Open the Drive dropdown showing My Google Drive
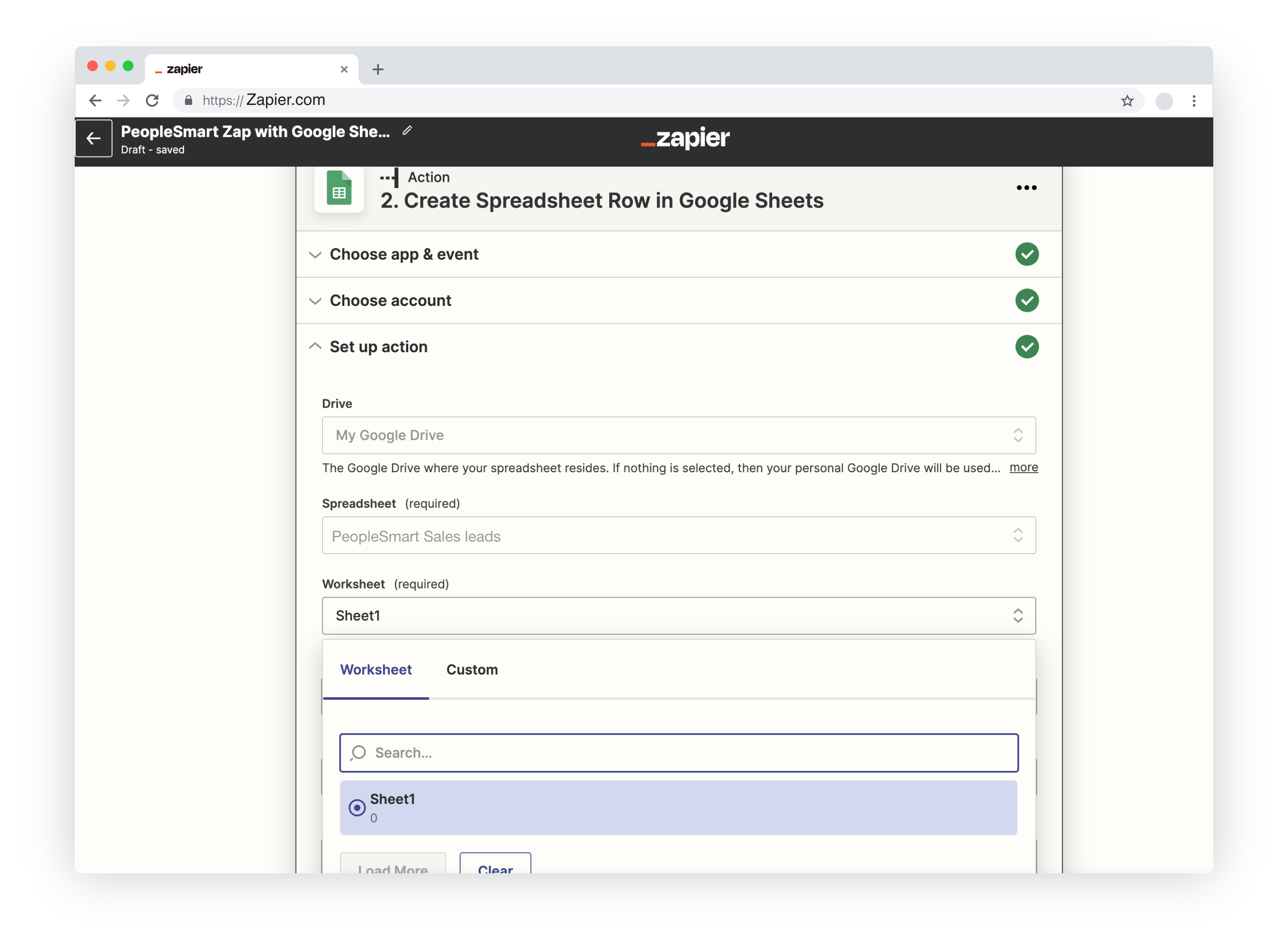This screenshot has height=948, width=1288. [679, 436]
